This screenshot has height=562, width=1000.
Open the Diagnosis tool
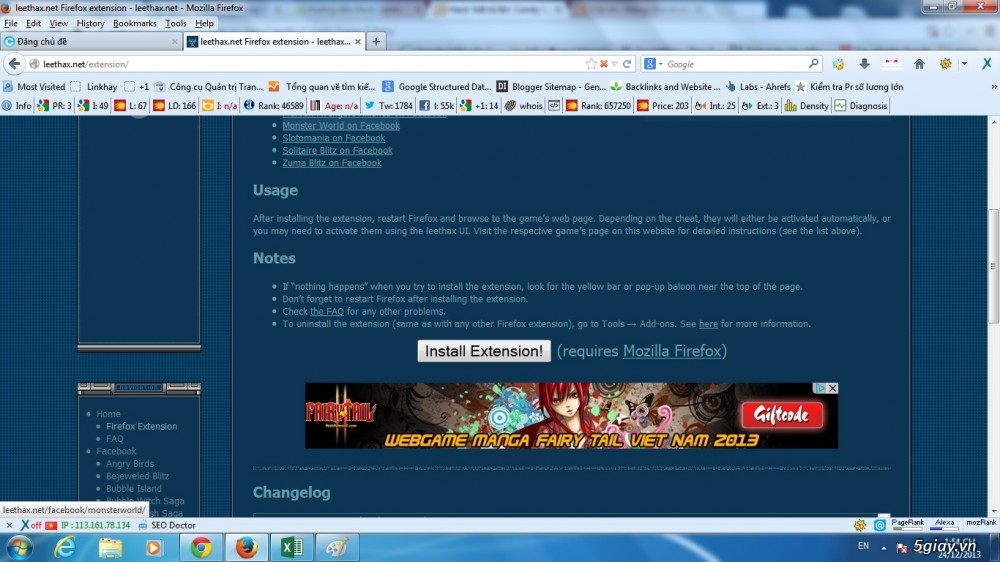(x=860, y=106)
